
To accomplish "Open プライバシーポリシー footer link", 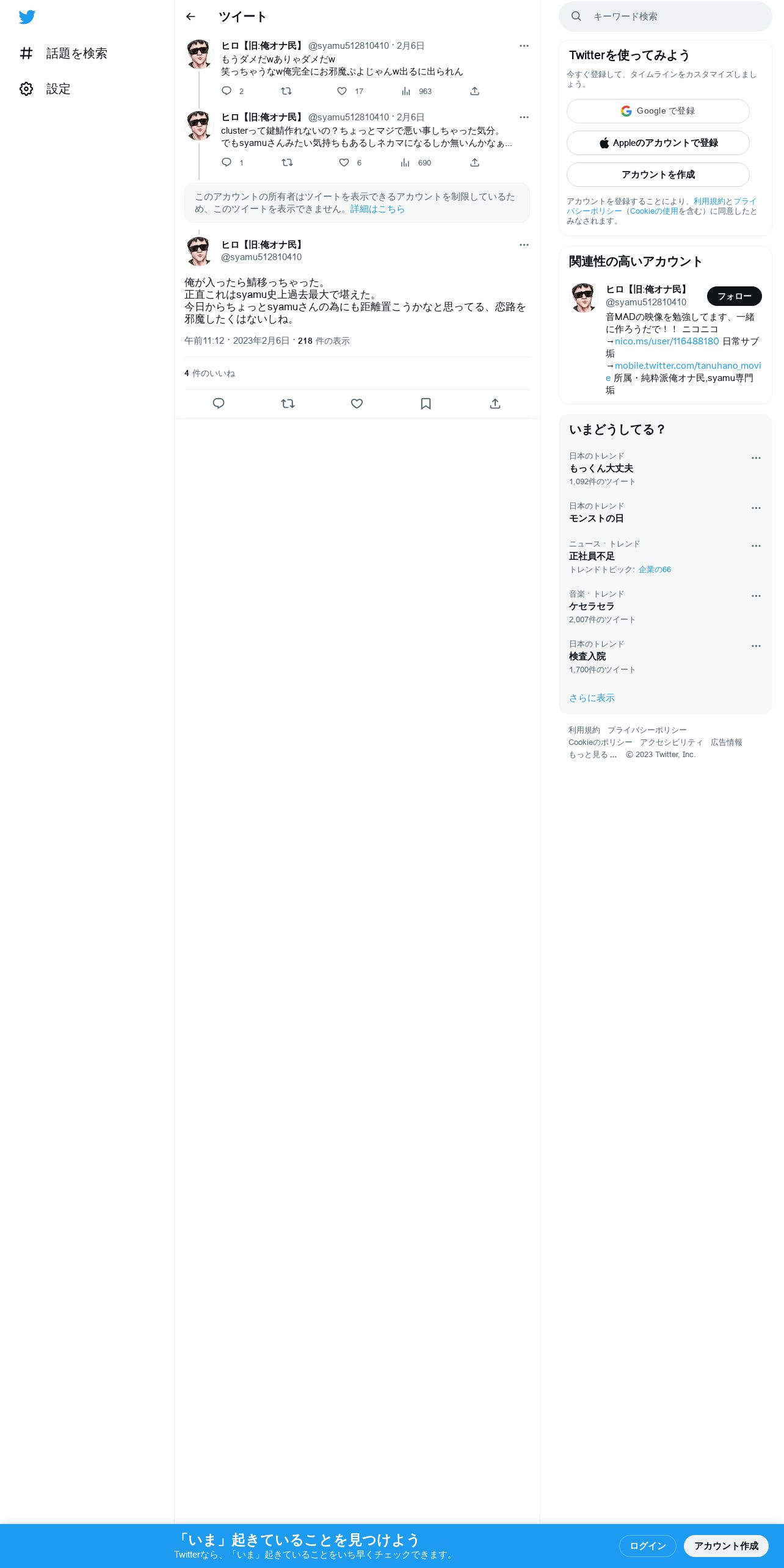I will [x=647, y=730].
